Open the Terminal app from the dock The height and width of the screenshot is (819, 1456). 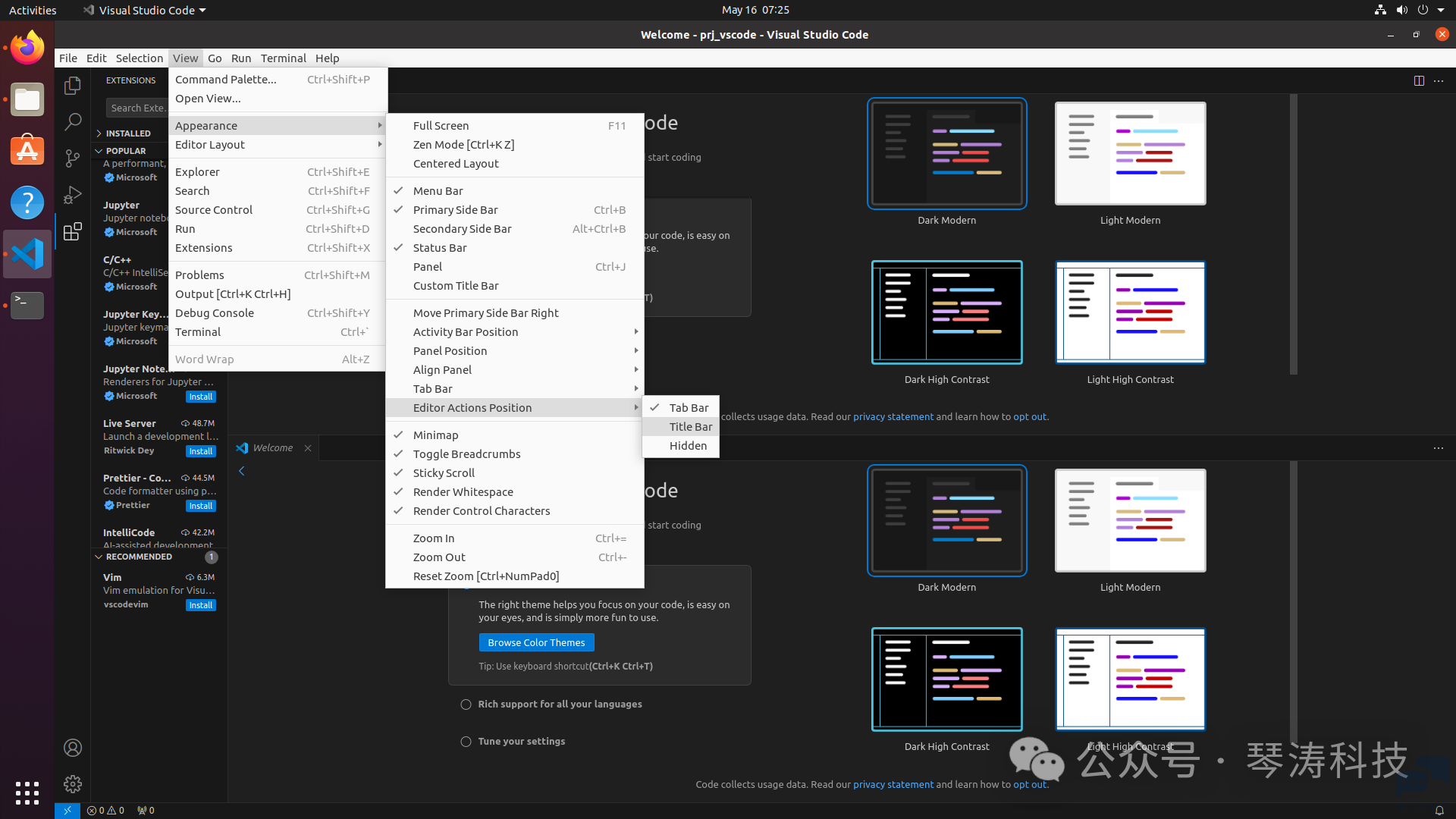click(27, 306)
